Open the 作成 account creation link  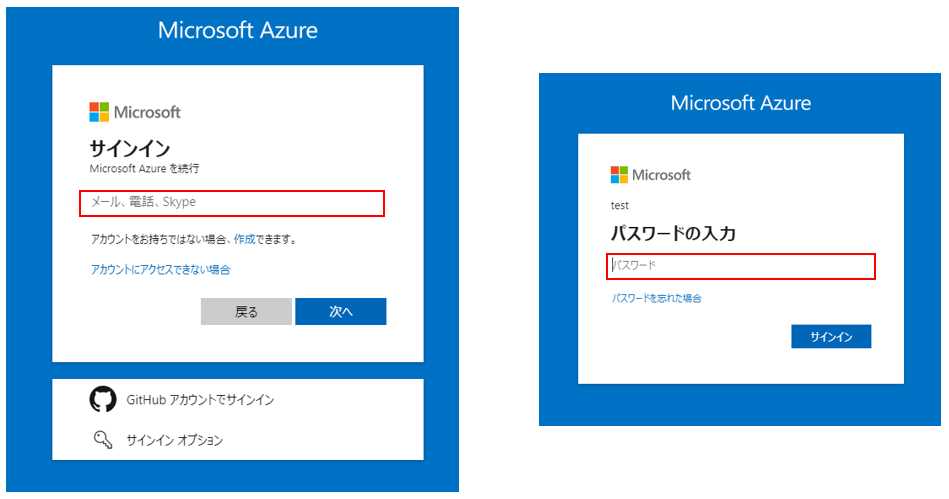(244, 240)
